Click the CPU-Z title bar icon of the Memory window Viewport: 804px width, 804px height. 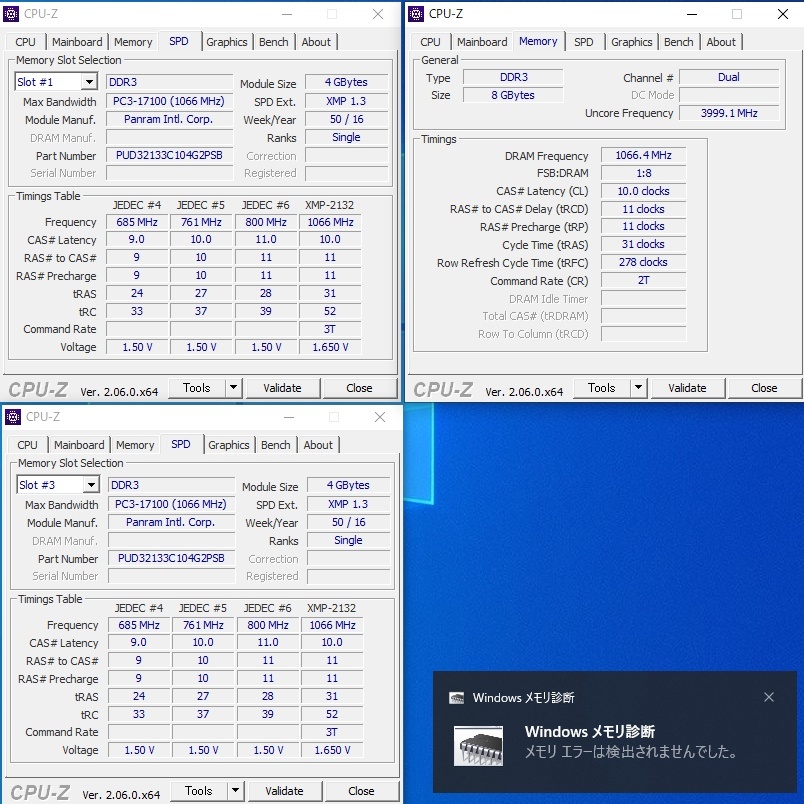pos(418,14)
